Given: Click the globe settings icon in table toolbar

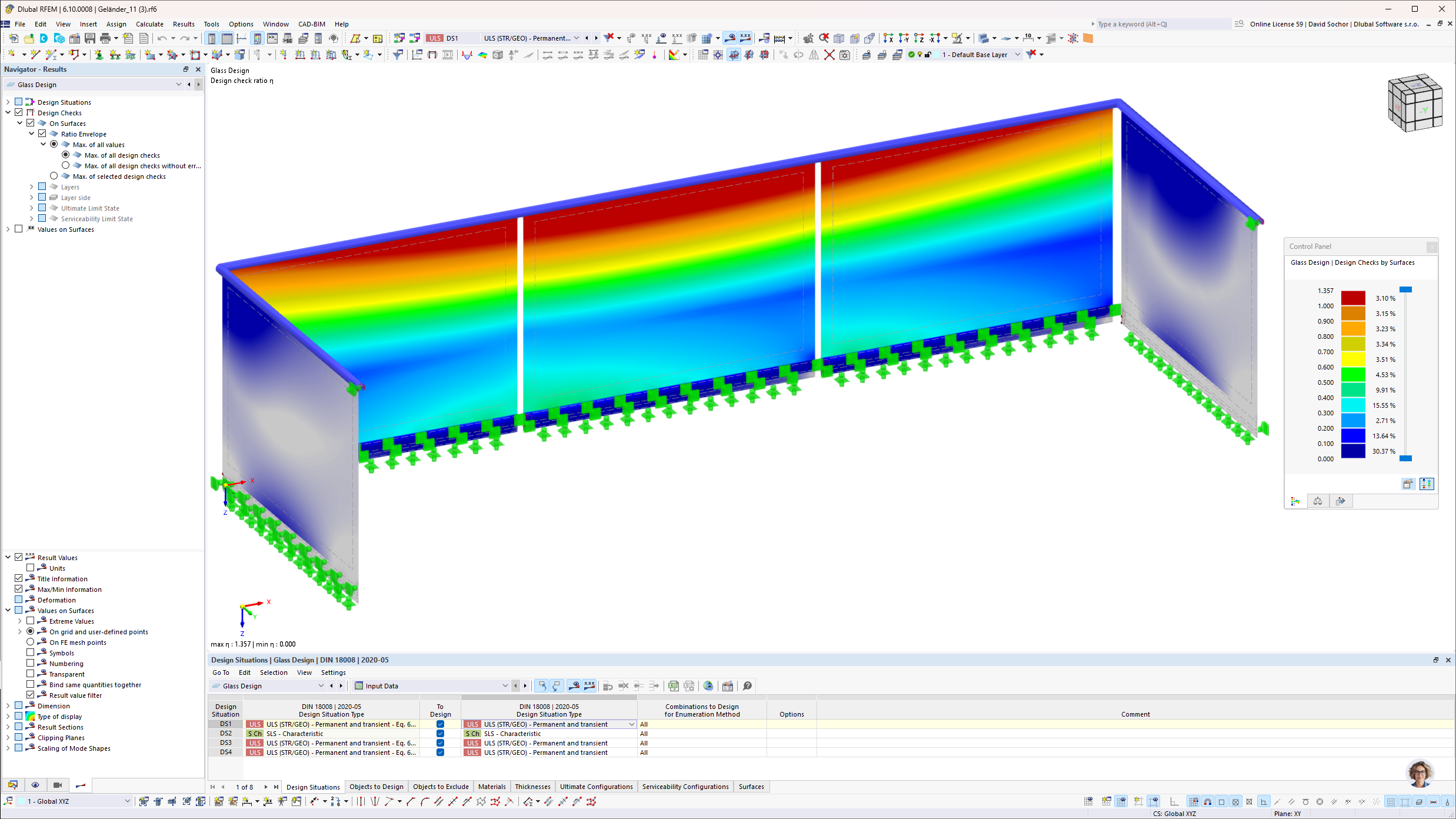Looking at the screenshot, I should pos(708,685).
